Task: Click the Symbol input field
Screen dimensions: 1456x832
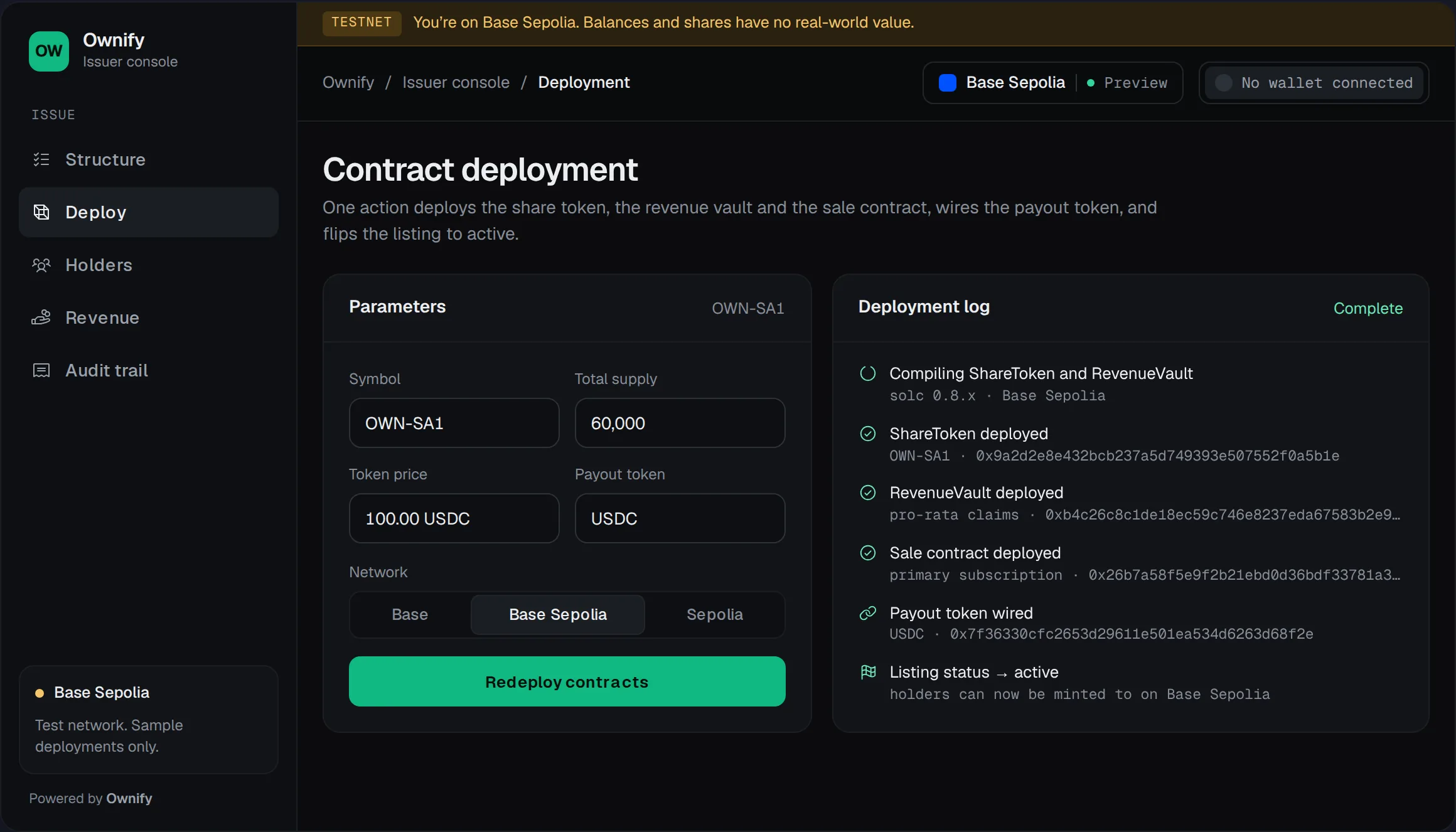Action: pyautogui.click(x=454, y=423)
